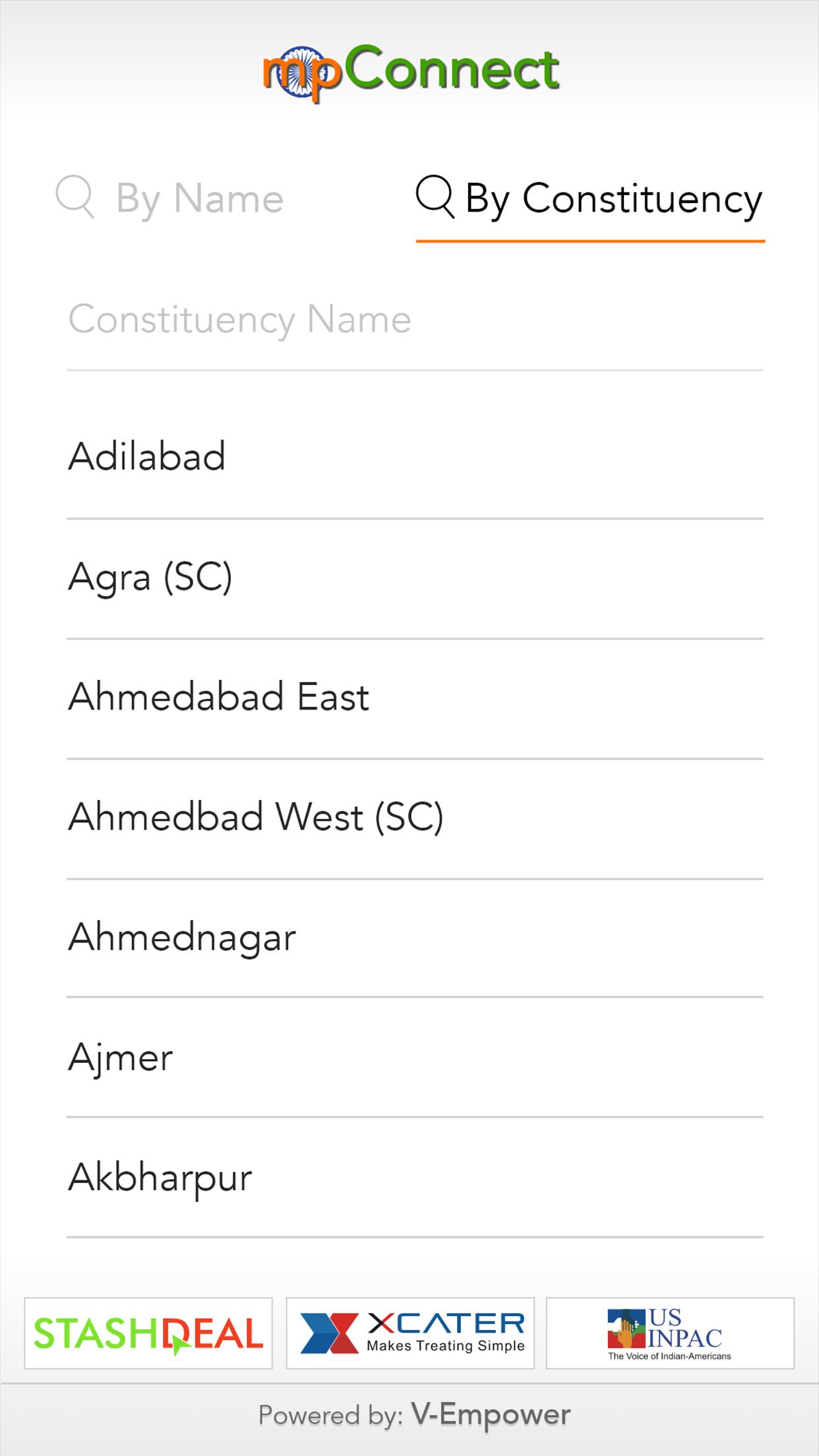Tap the XCater X logo icon
The height and width of the screenshot is (1456, 819).
tap(329, 1333)
